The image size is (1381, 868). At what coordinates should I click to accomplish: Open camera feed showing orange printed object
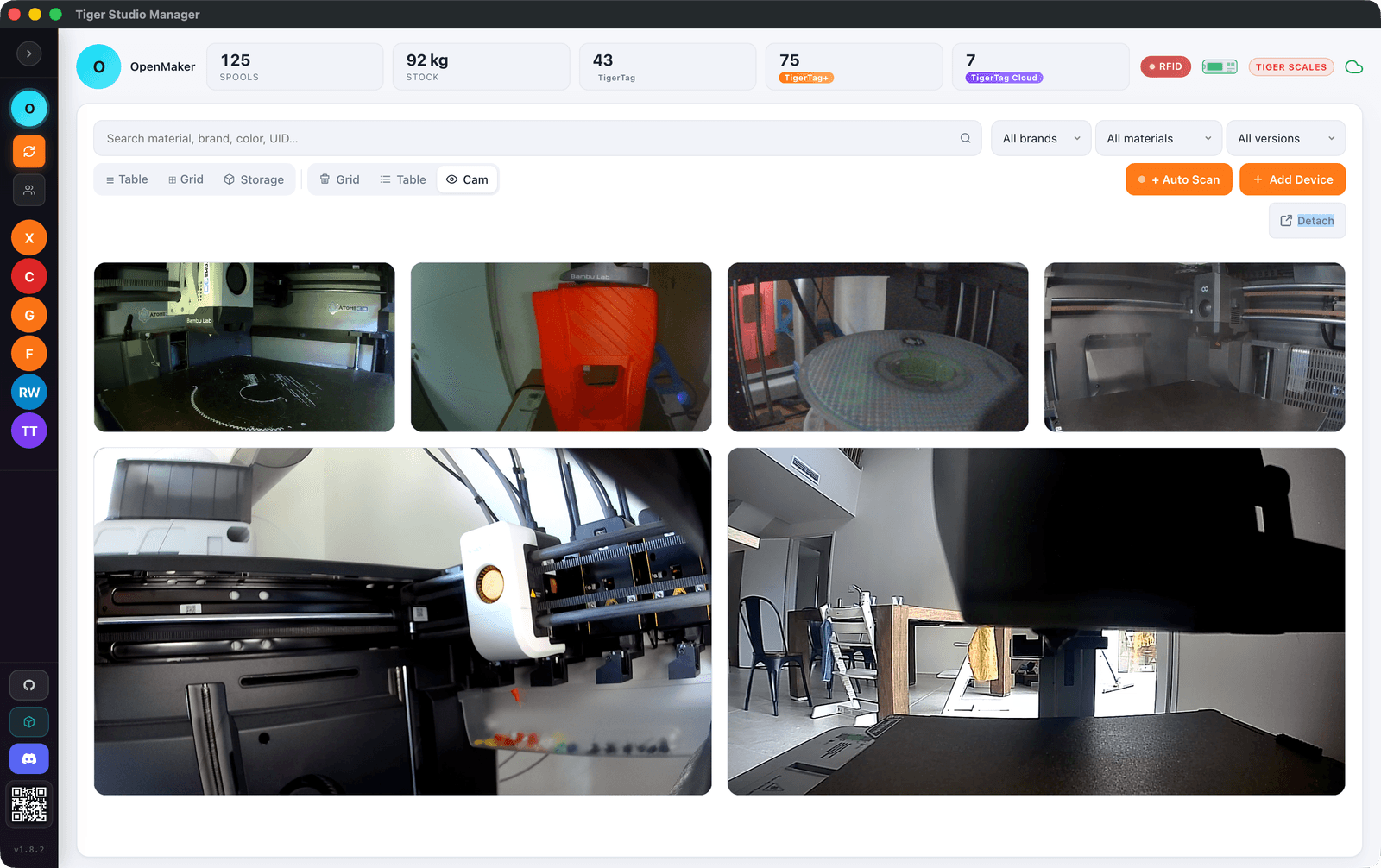point(561,347)
